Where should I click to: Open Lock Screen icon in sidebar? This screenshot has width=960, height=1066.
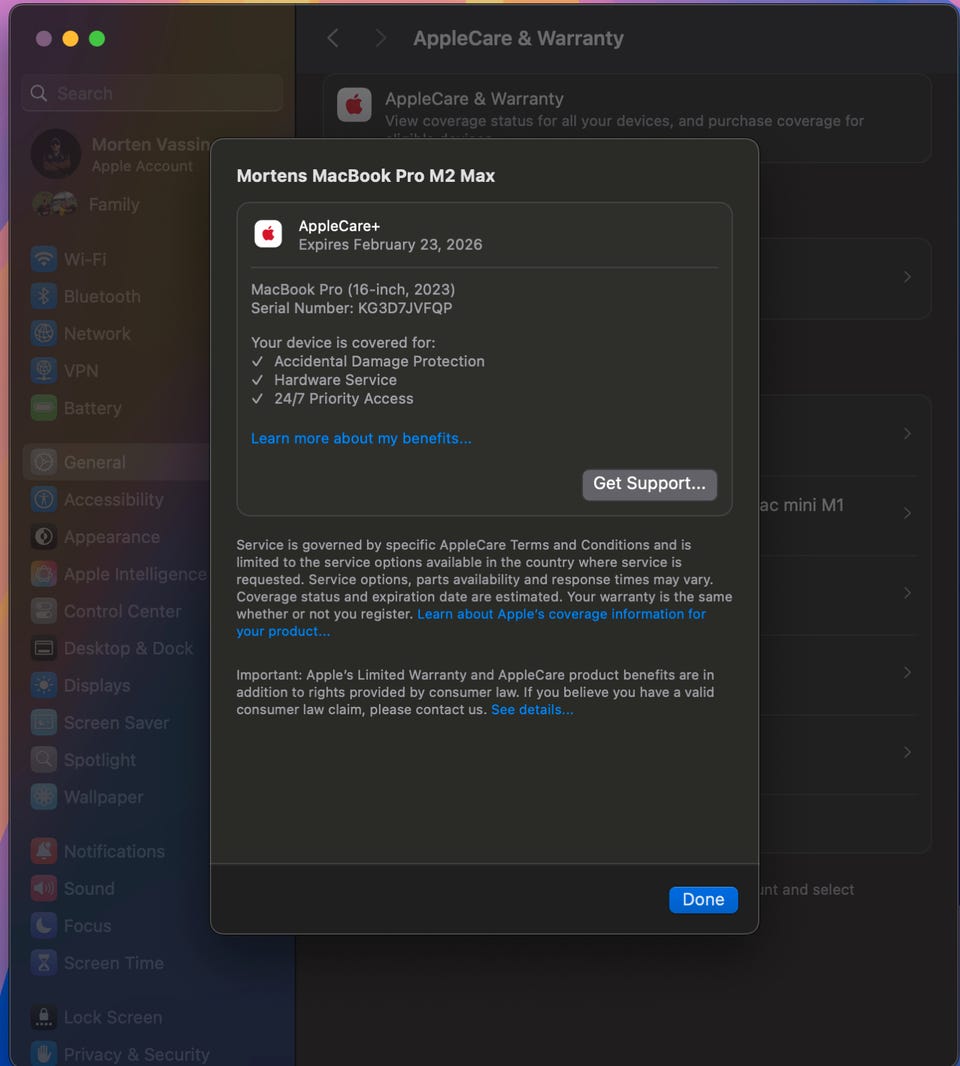click(44, 1017)
